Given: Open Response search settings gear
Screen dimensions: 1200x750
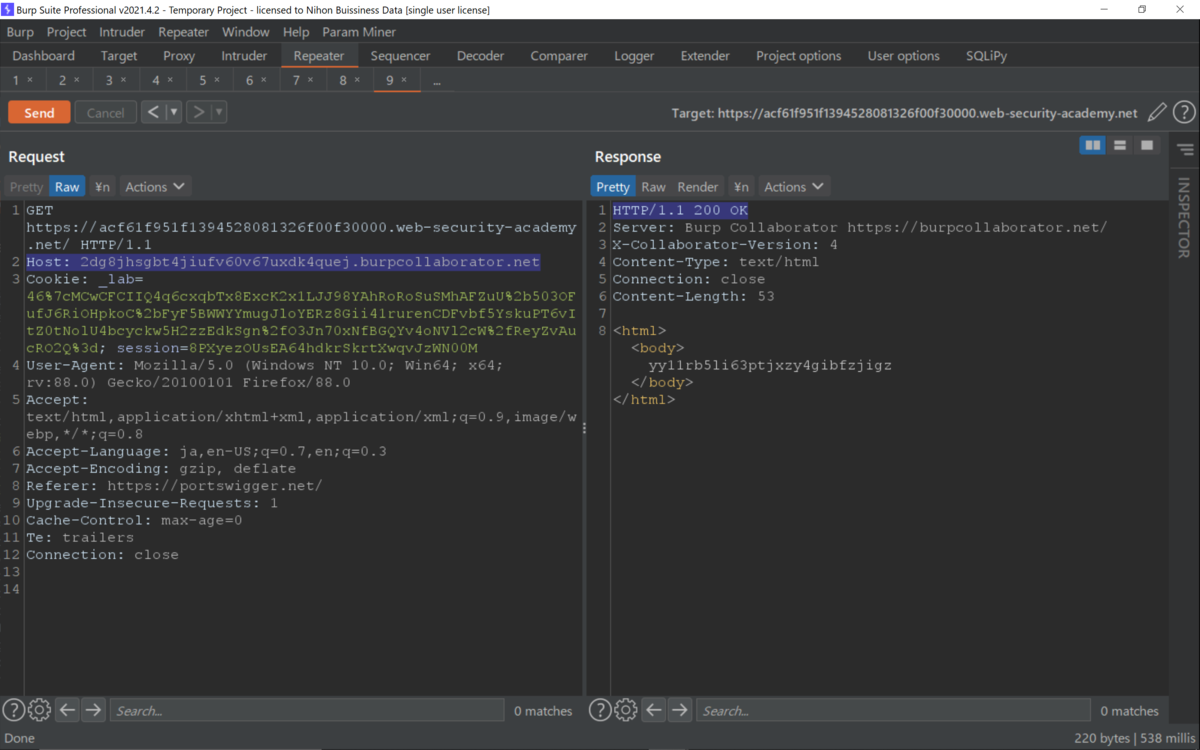Looking at the screenshot, I should click(x=626, y=710).
